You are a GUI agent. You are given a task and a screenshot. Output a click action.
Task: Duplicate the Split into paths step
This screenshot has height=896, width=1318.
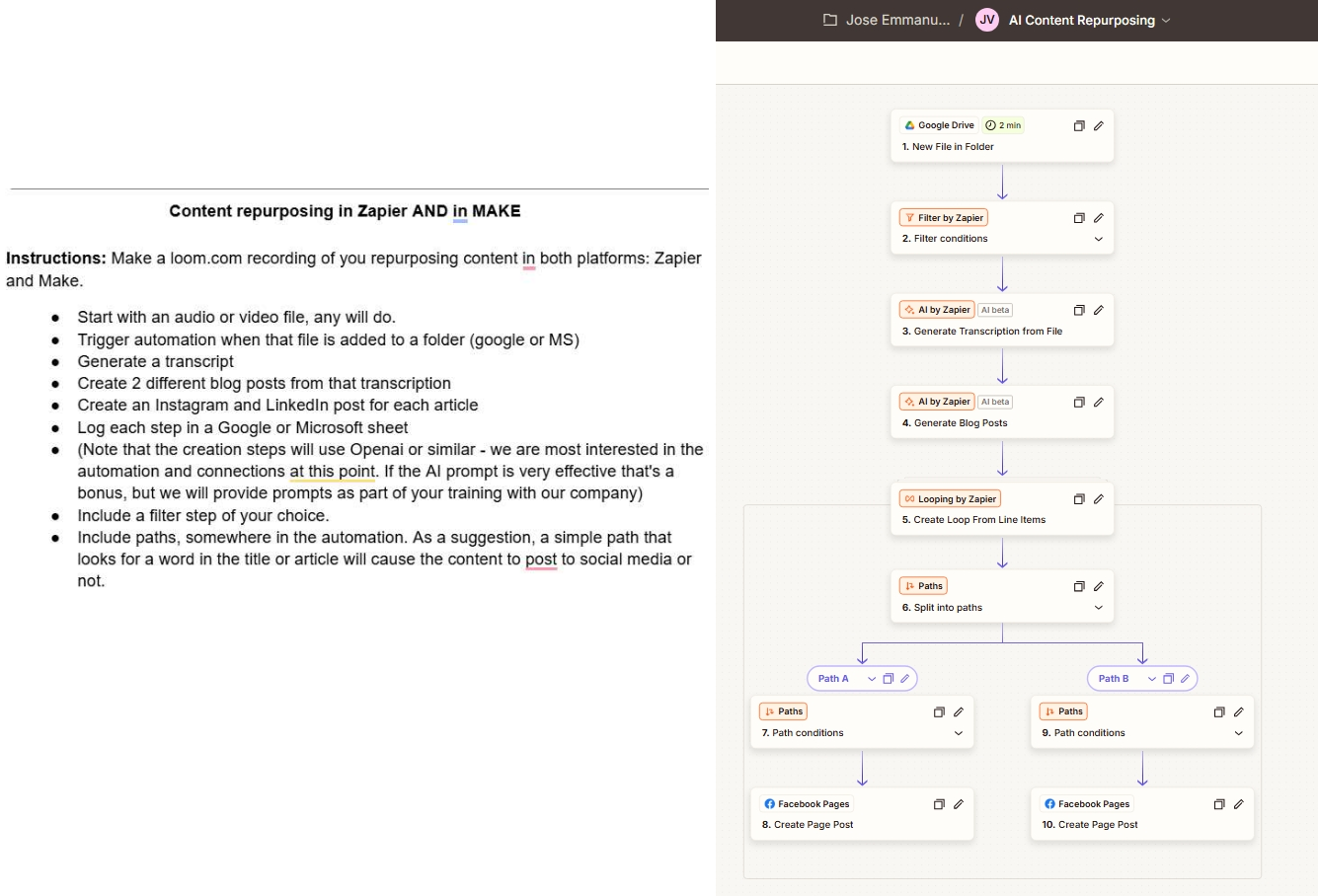click(1079, 586)
